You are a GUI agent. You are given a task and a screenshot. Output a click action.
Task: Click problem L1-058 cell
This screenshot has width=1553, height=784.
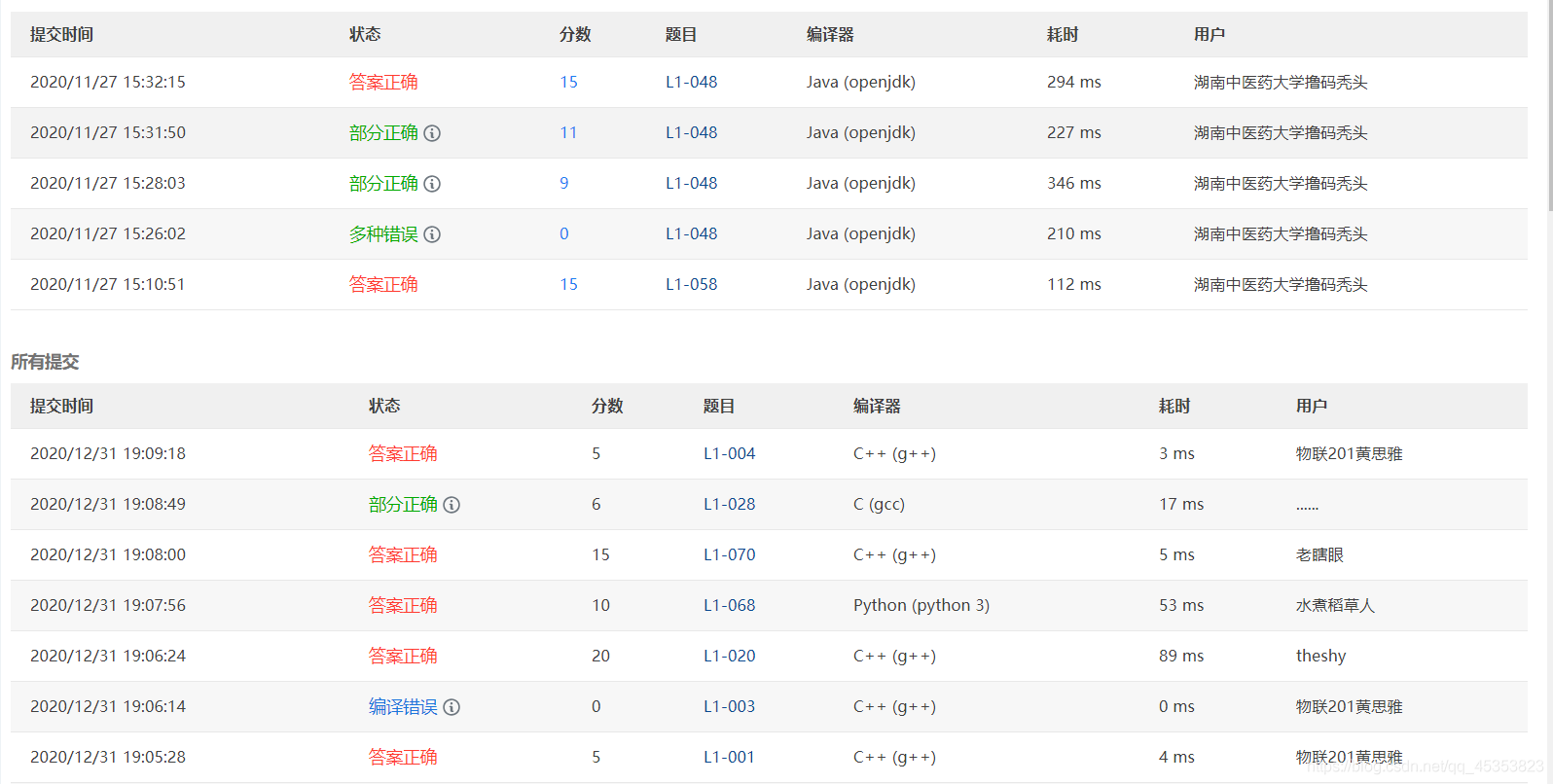(691, 284)
